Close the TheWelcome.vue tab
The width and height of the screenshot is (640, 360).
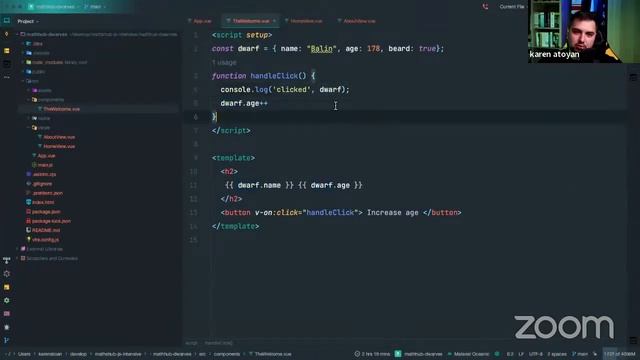click(x=274, y=21)
